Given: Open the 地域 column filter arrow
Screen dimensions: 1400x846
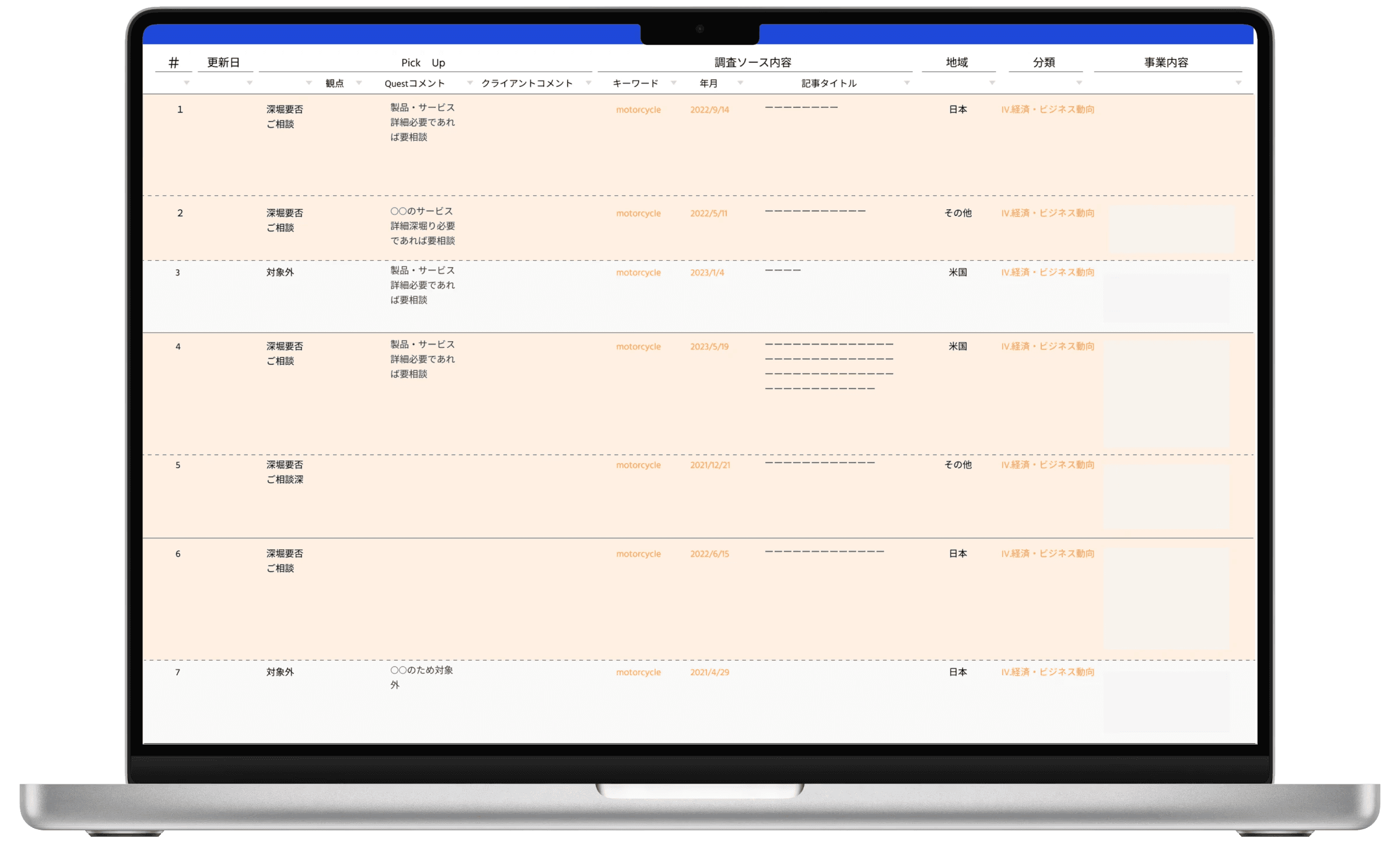Looking at the screenshot, I should pos(992,83).
